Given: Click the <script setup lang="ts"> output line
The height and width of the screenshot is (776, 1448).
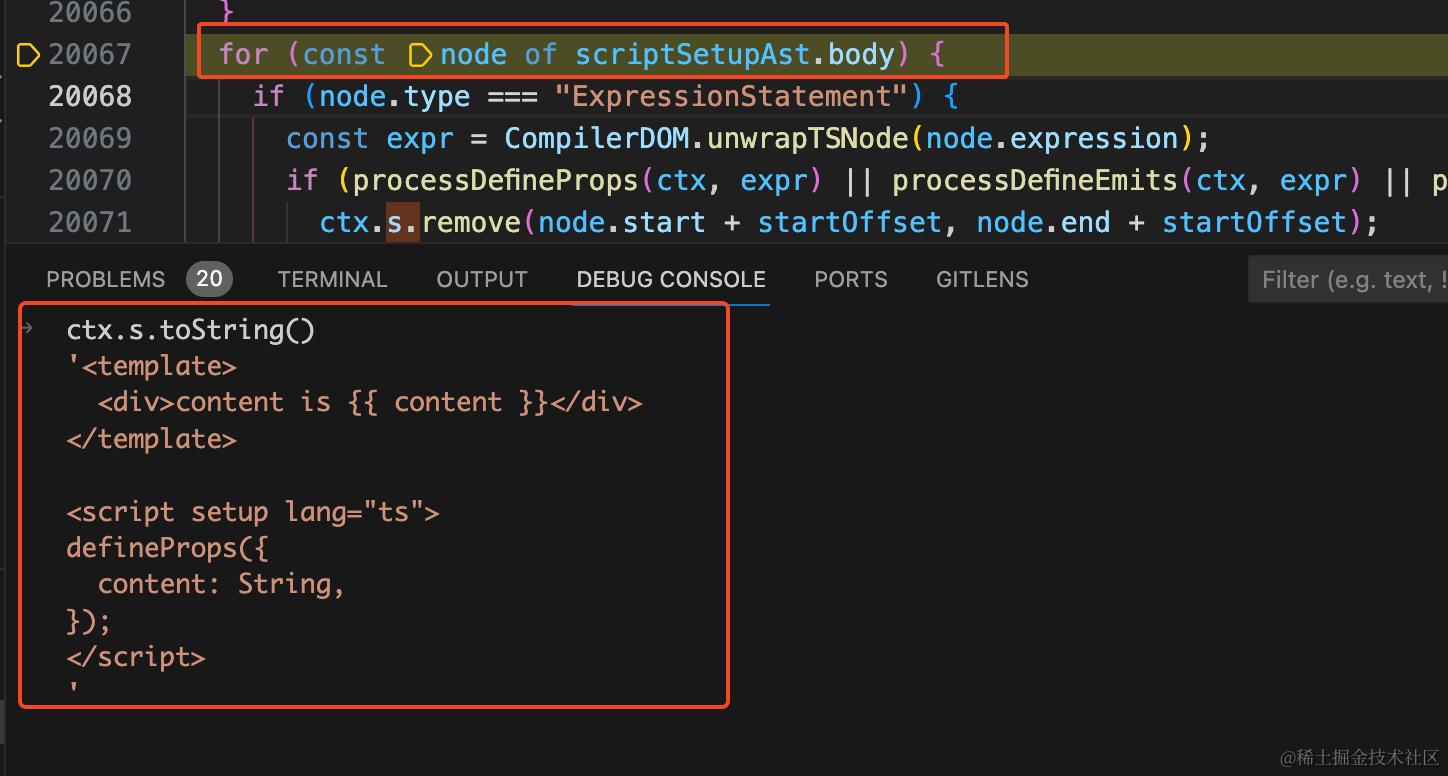Looking at the screenshot, I should click(253, 512).
